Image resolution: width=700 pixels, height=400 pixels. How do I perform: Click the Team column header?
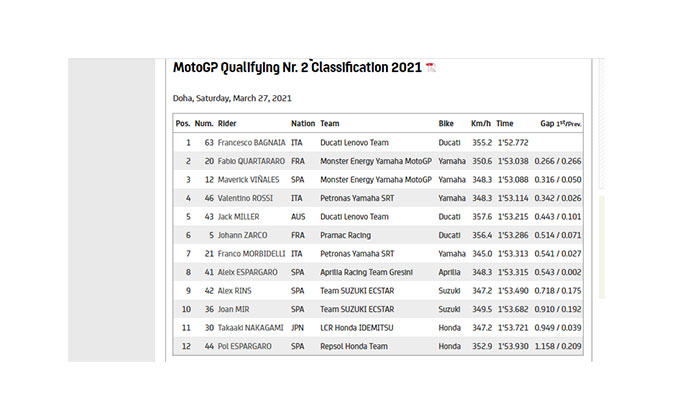330,123
